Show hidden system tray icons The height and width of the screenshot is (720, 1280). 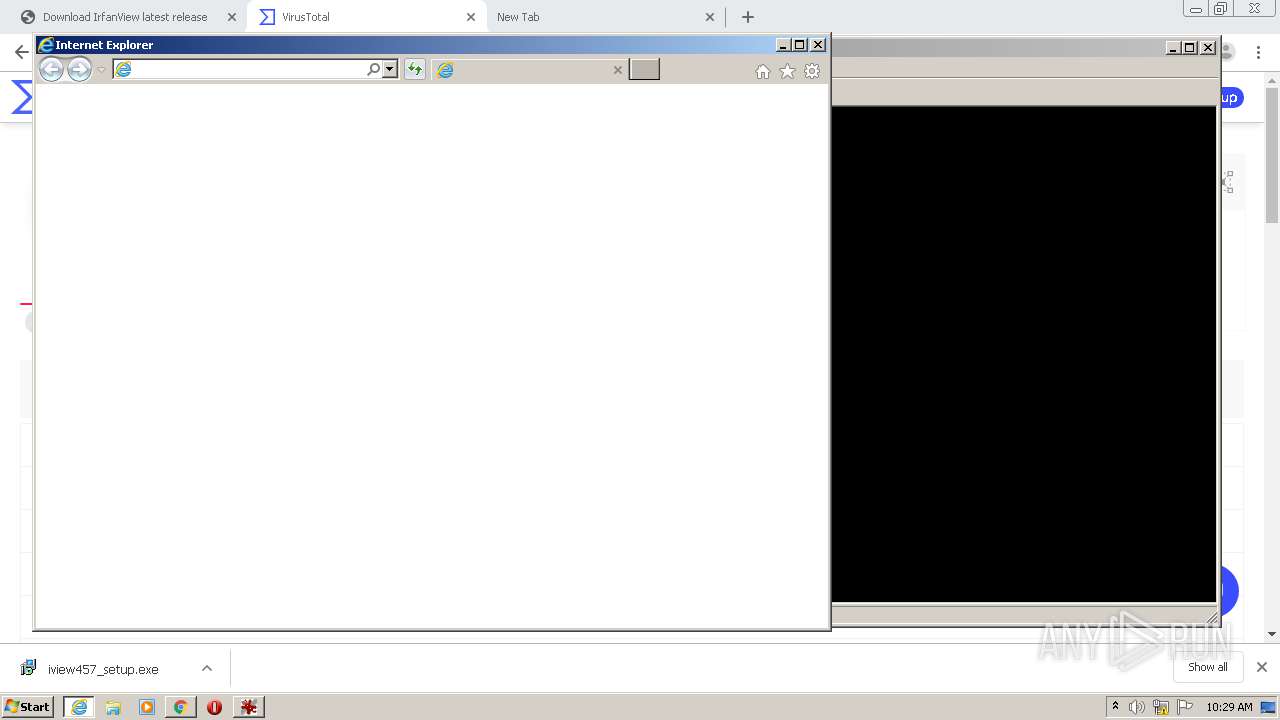point(1115,707)
